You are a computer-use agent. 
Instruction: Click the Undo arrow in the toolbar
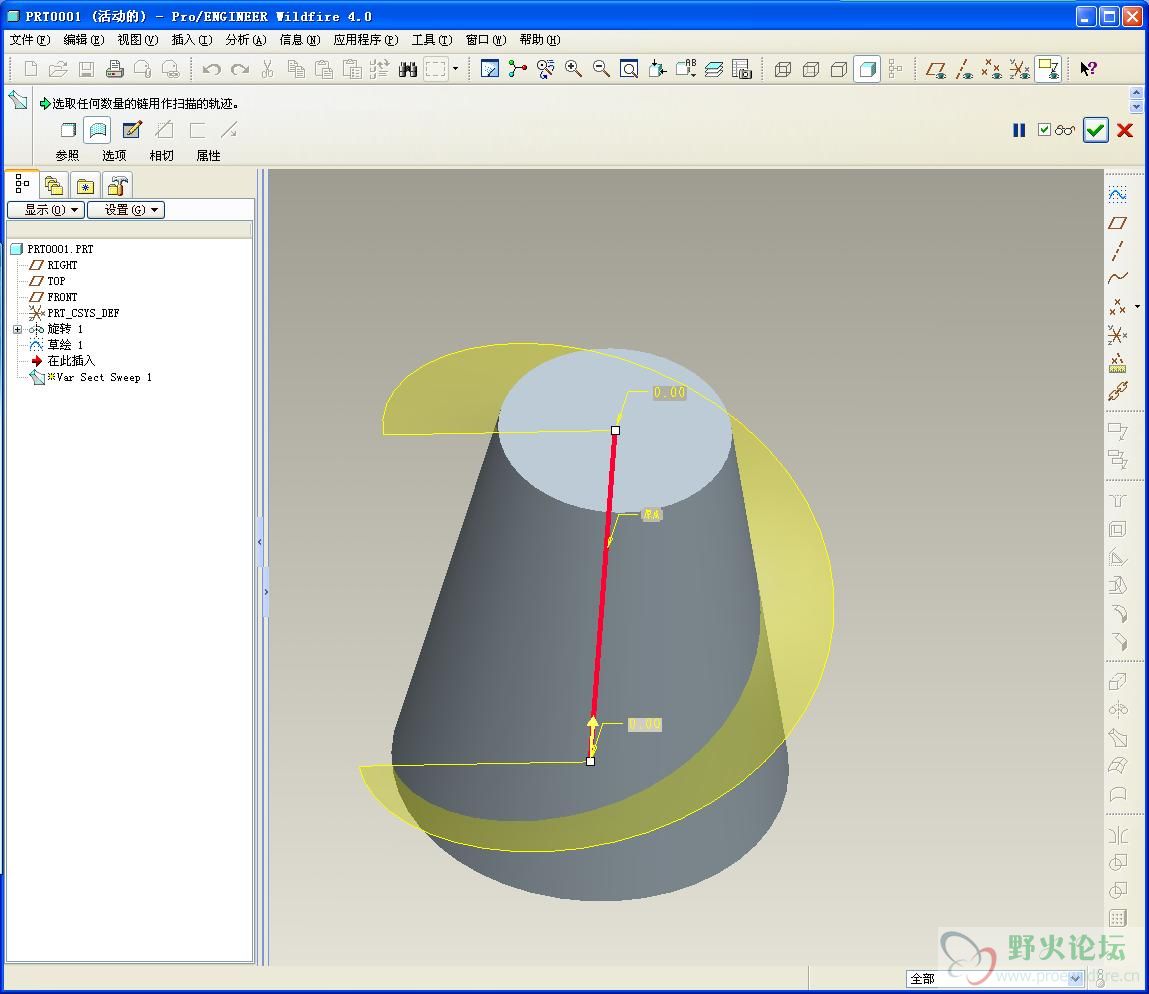click(x=212, y=70)
